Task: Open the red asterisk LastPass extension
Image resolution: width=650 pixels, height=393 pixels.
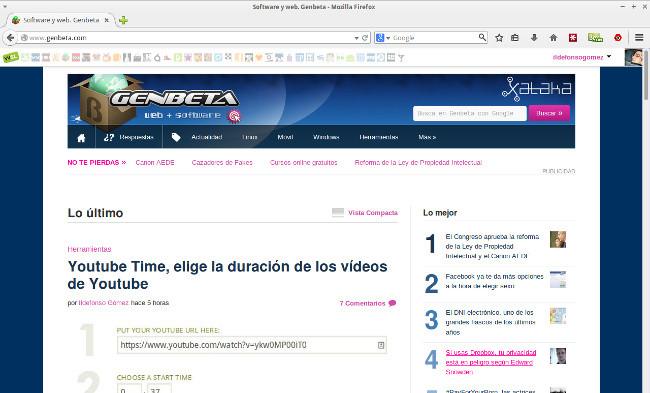Action: click(573, 38)
